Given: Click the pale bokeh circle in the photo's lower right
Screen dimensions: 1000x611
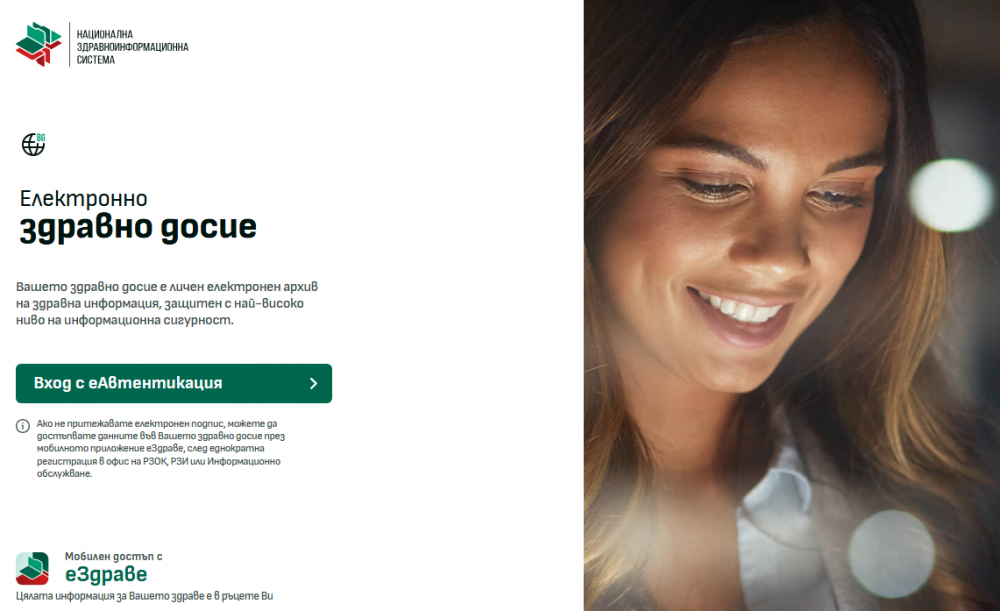Looking at the screenshot, I should [890, 553].
